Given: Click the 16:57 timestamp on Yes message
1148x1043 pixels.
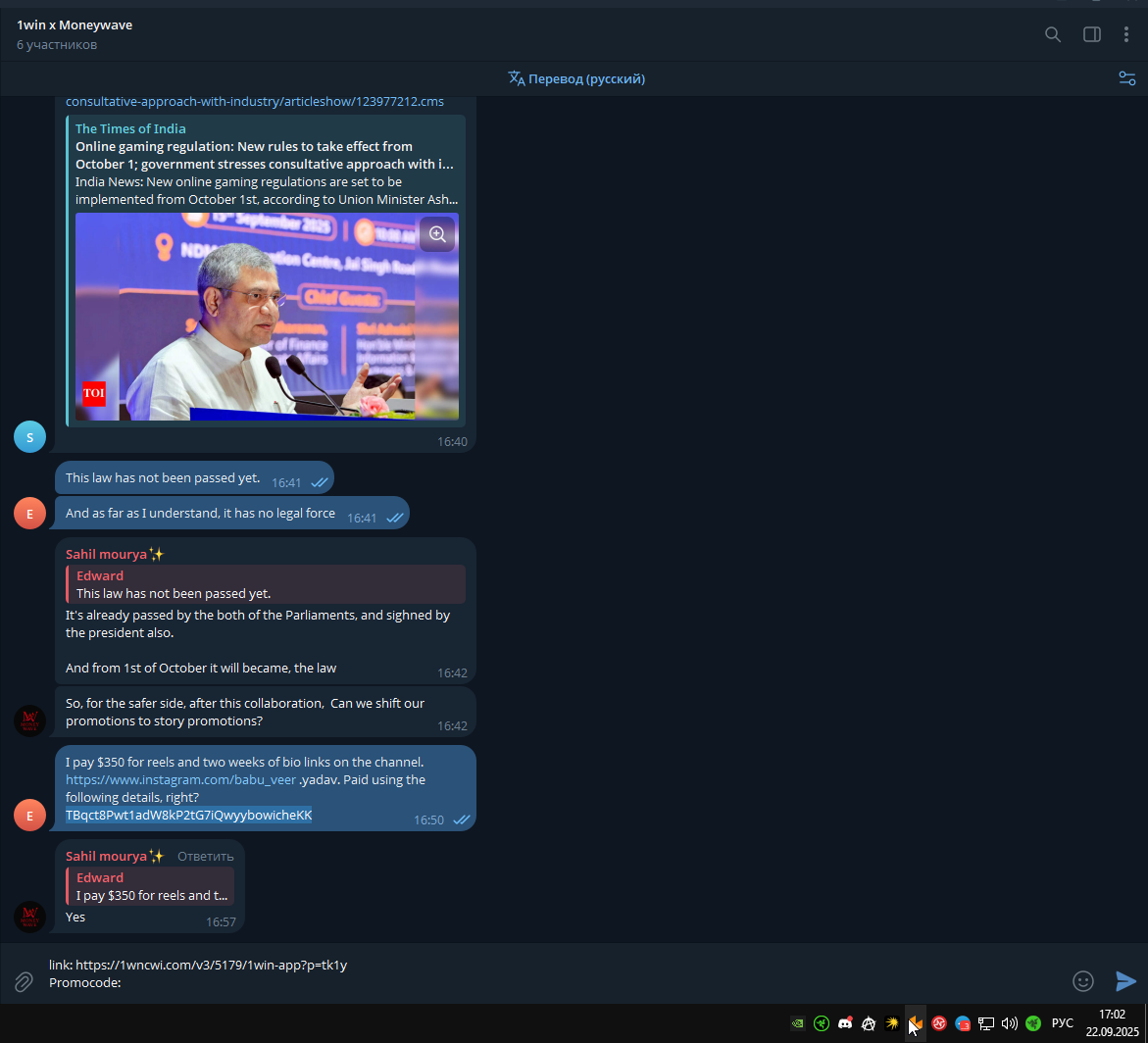Looking at the screenshot, I should coord(221,922).
